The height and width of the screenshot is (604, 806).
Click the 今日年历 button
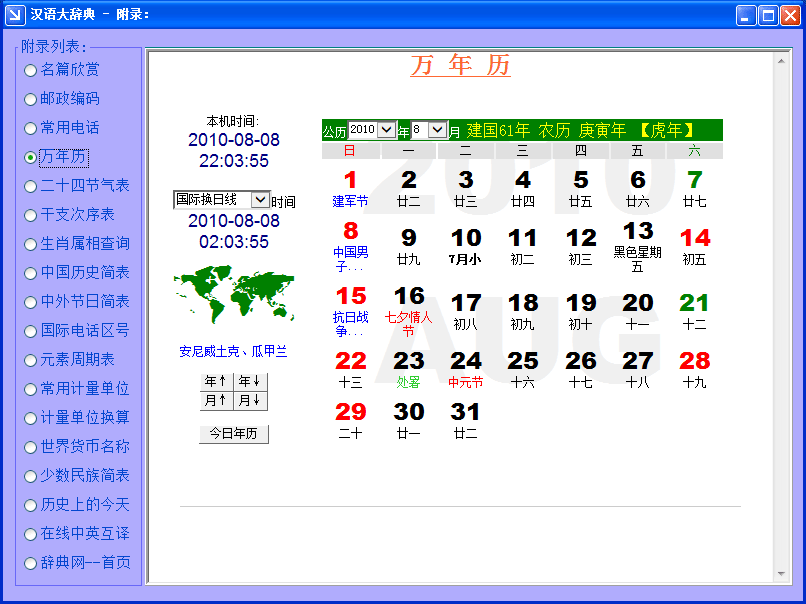point(234,434)
